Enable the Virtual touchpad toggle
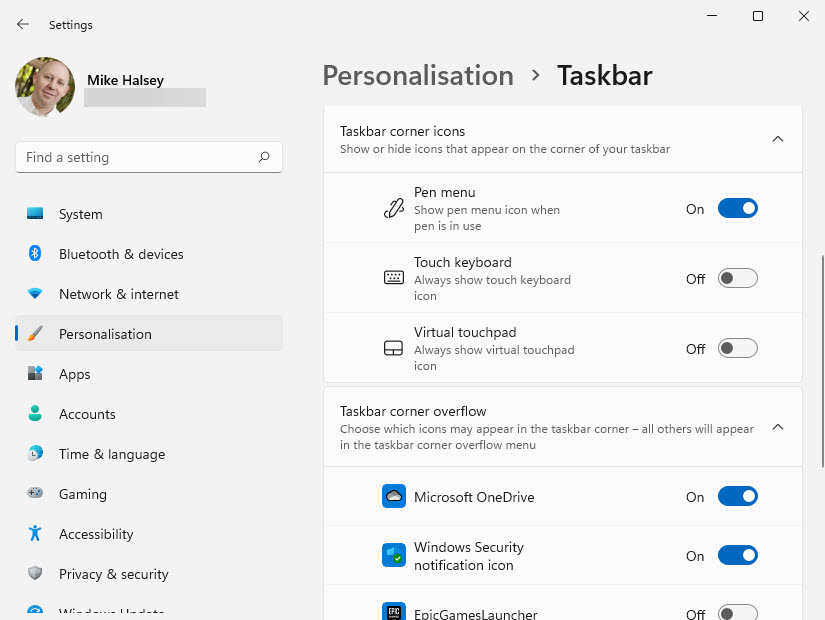Viewport: 825px width, 620px height. click(737, 349)
